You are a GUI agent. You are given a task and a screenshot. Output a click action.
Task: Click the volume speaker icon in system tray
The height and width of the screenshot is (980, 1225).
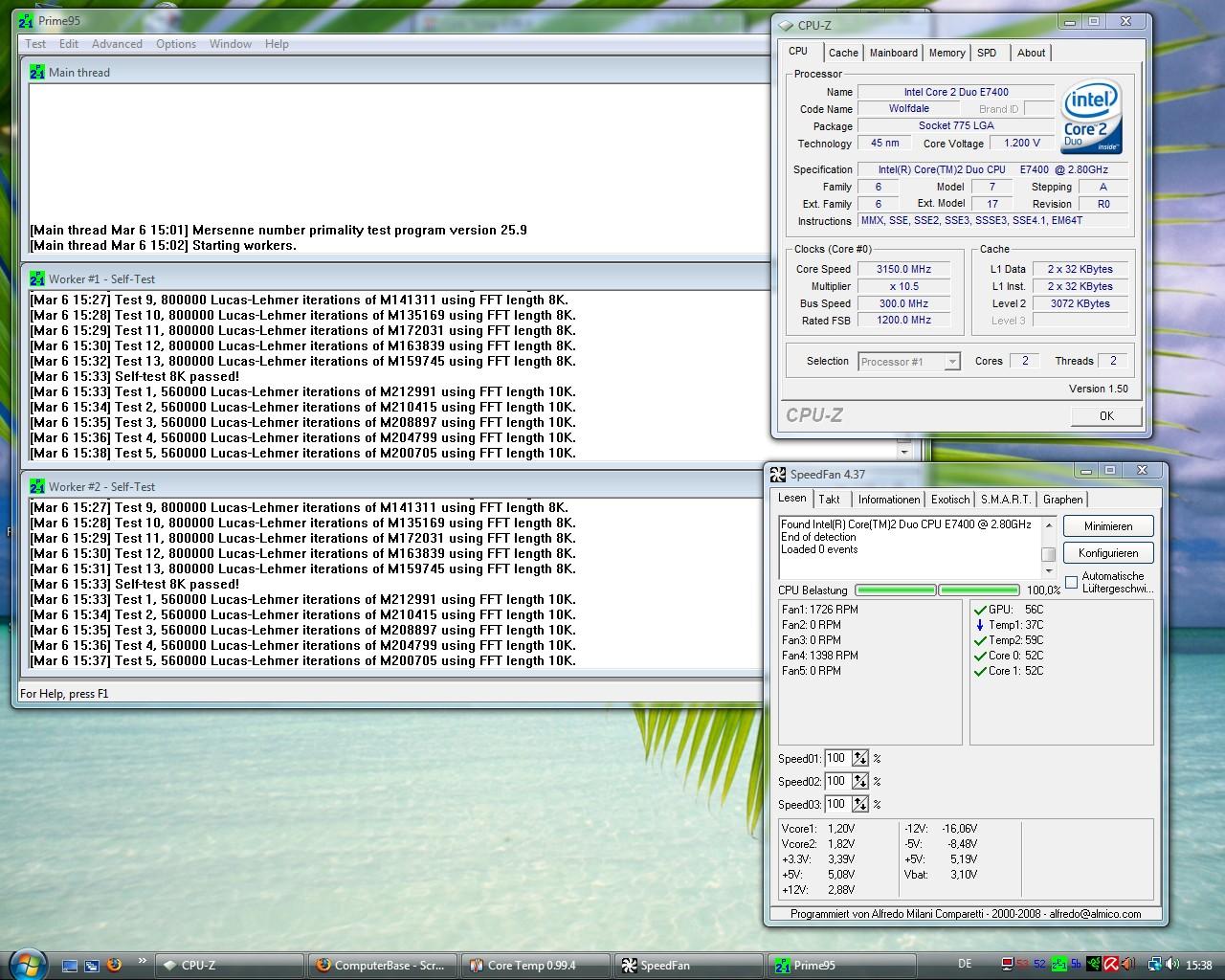point(1172,965)
